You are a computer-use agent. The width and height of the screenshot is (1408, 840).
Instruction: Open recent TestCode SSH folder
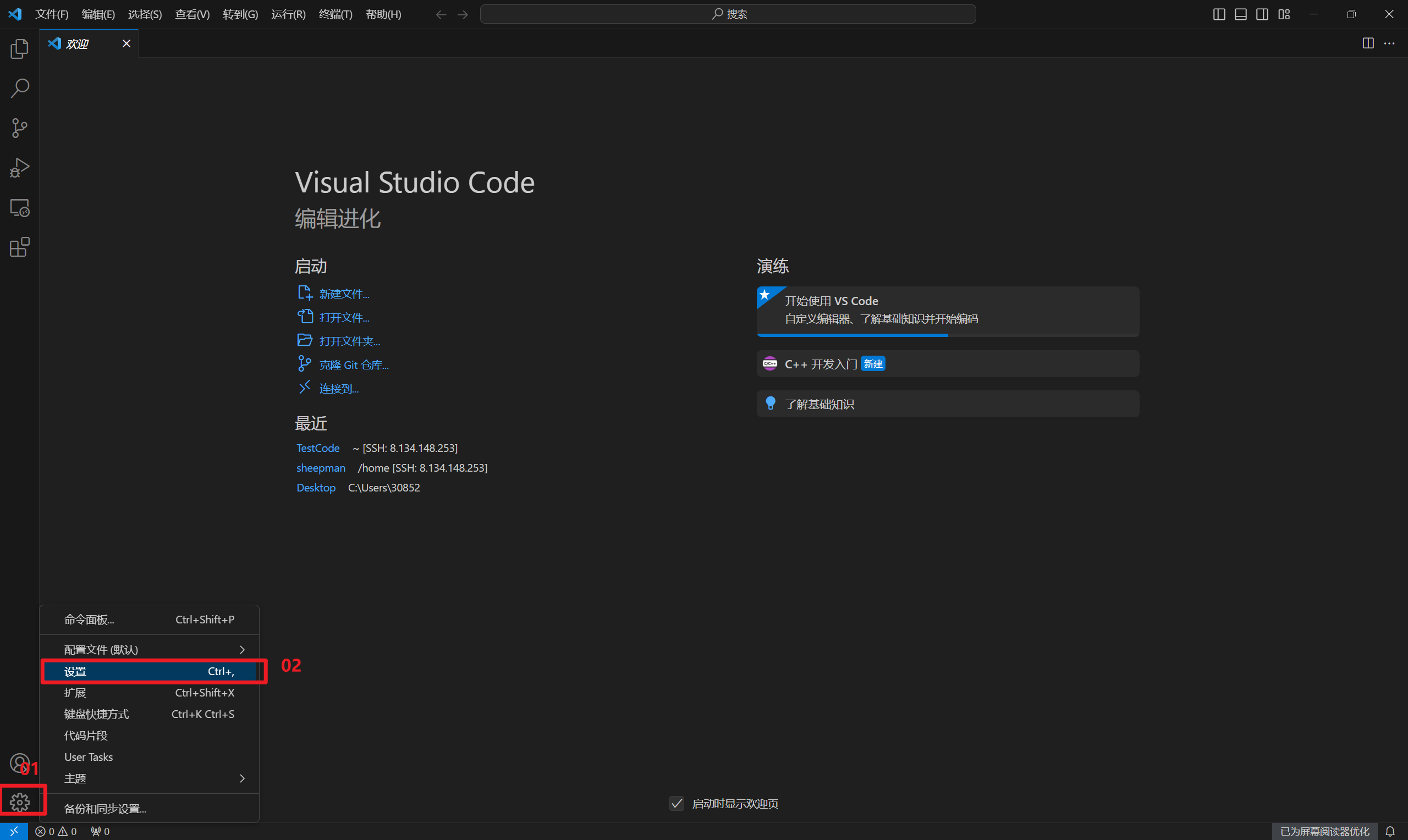pyautogui.click(x=317, y=447)
